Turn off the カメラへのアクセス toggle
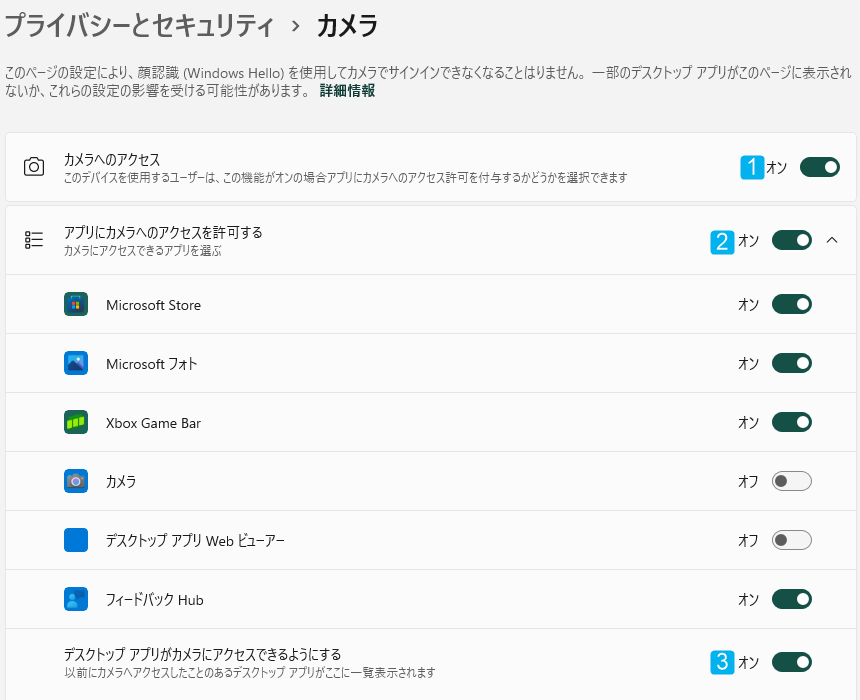Viewport: 860px width, 700px height. (x=819, y=167)
